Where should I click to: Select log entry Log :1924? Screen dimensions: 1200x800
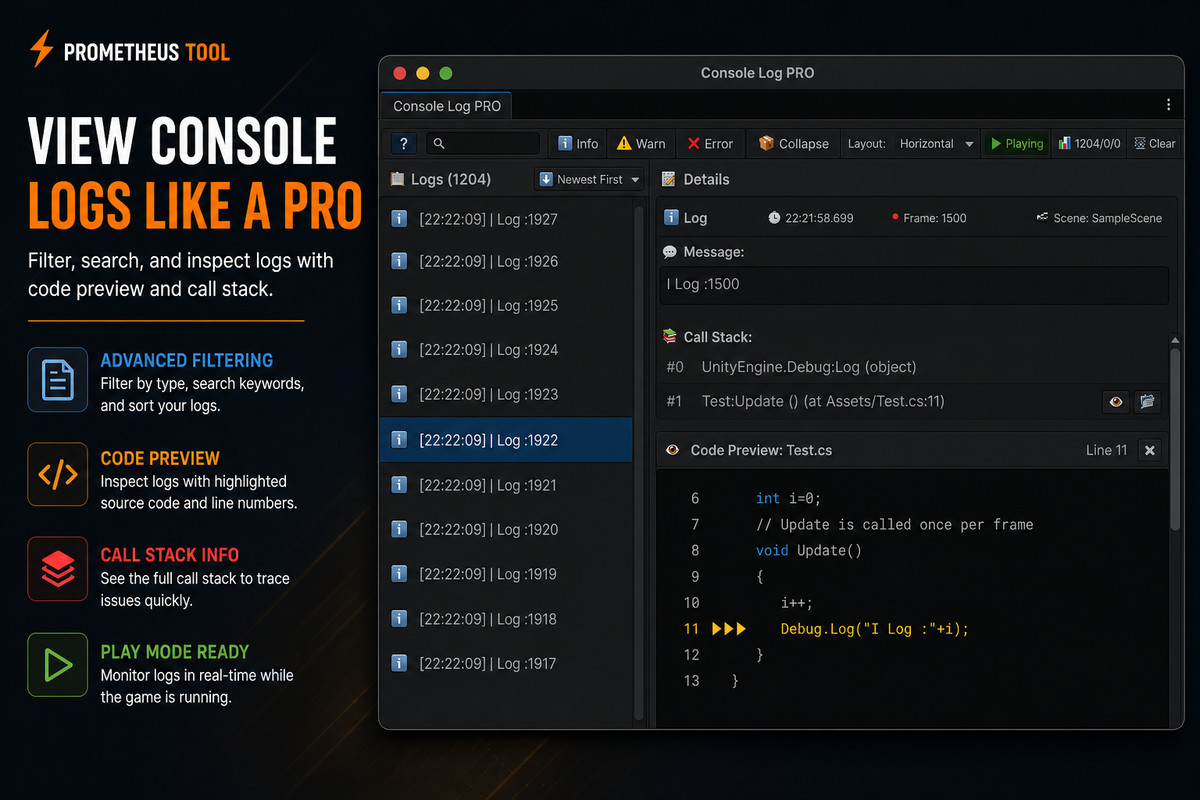[506, 350]
